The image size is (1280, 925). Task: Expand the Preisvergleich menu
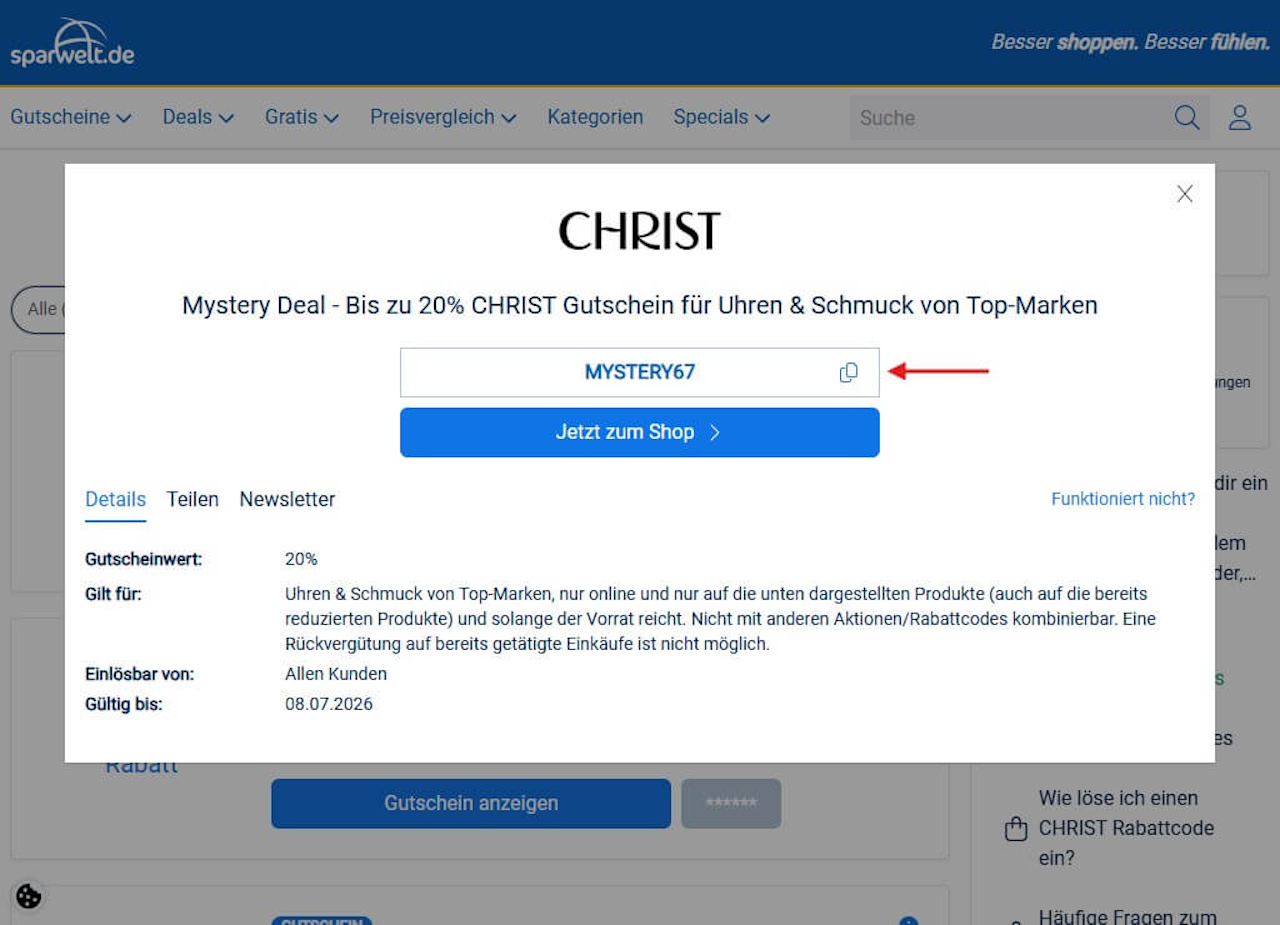click(x=443, y=117)
